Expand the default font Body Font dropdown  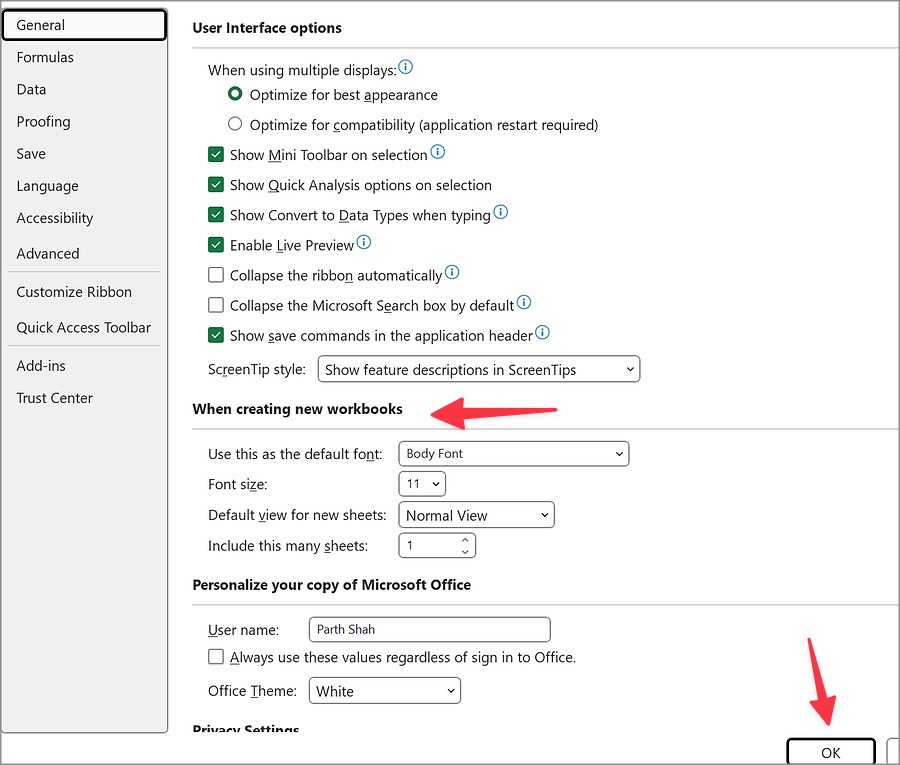(x=513, y=454)
